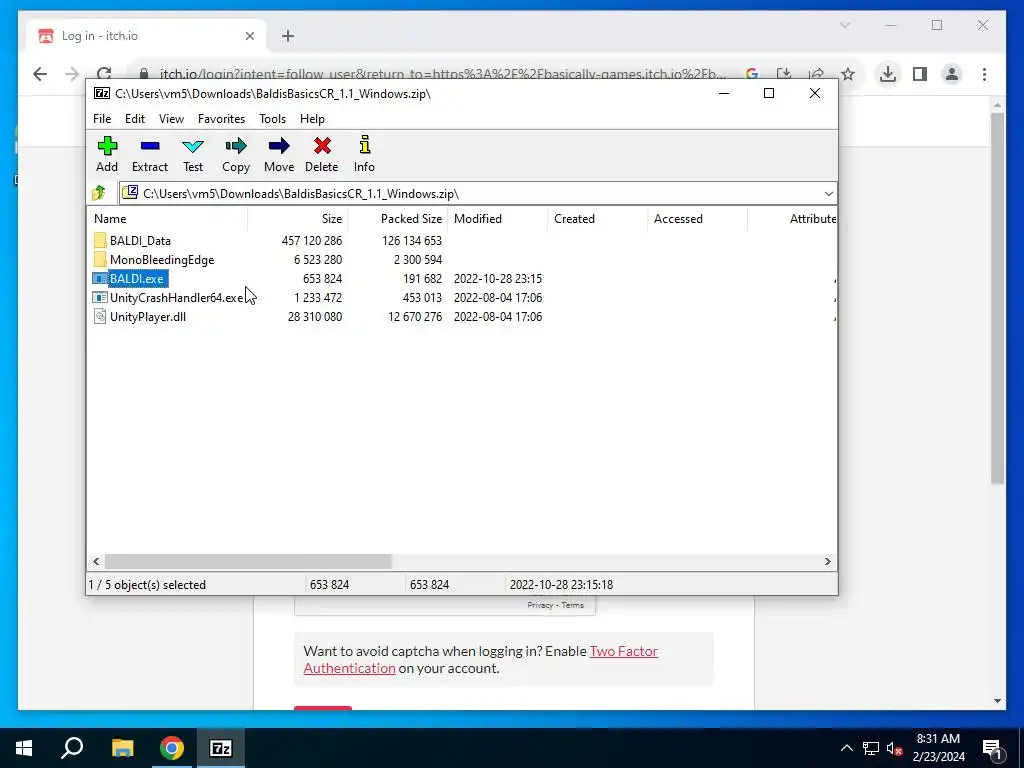Select the Log in - itch.io tab
Screen dimensions: 1024x768
tap(146, 36)
